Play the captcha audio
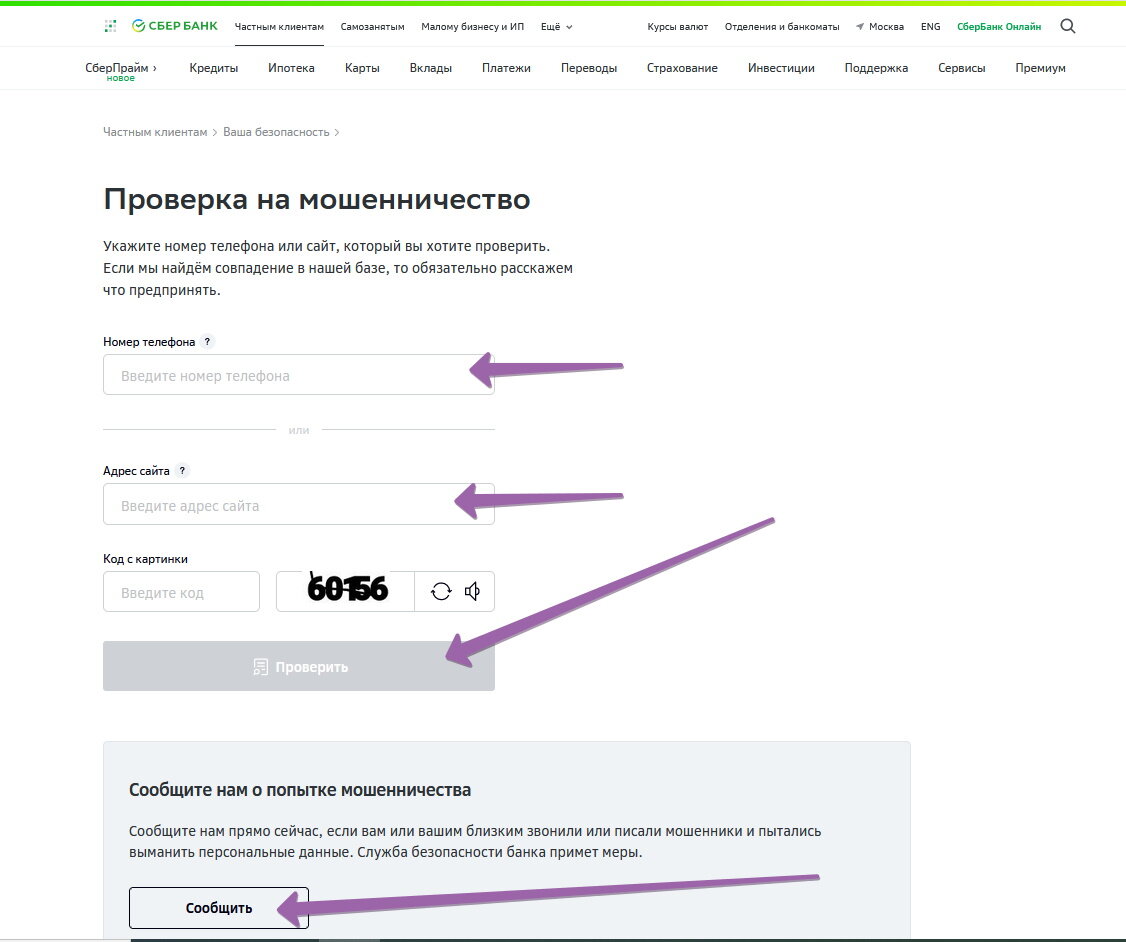The image size is (1126, 942). coord(472,592)
